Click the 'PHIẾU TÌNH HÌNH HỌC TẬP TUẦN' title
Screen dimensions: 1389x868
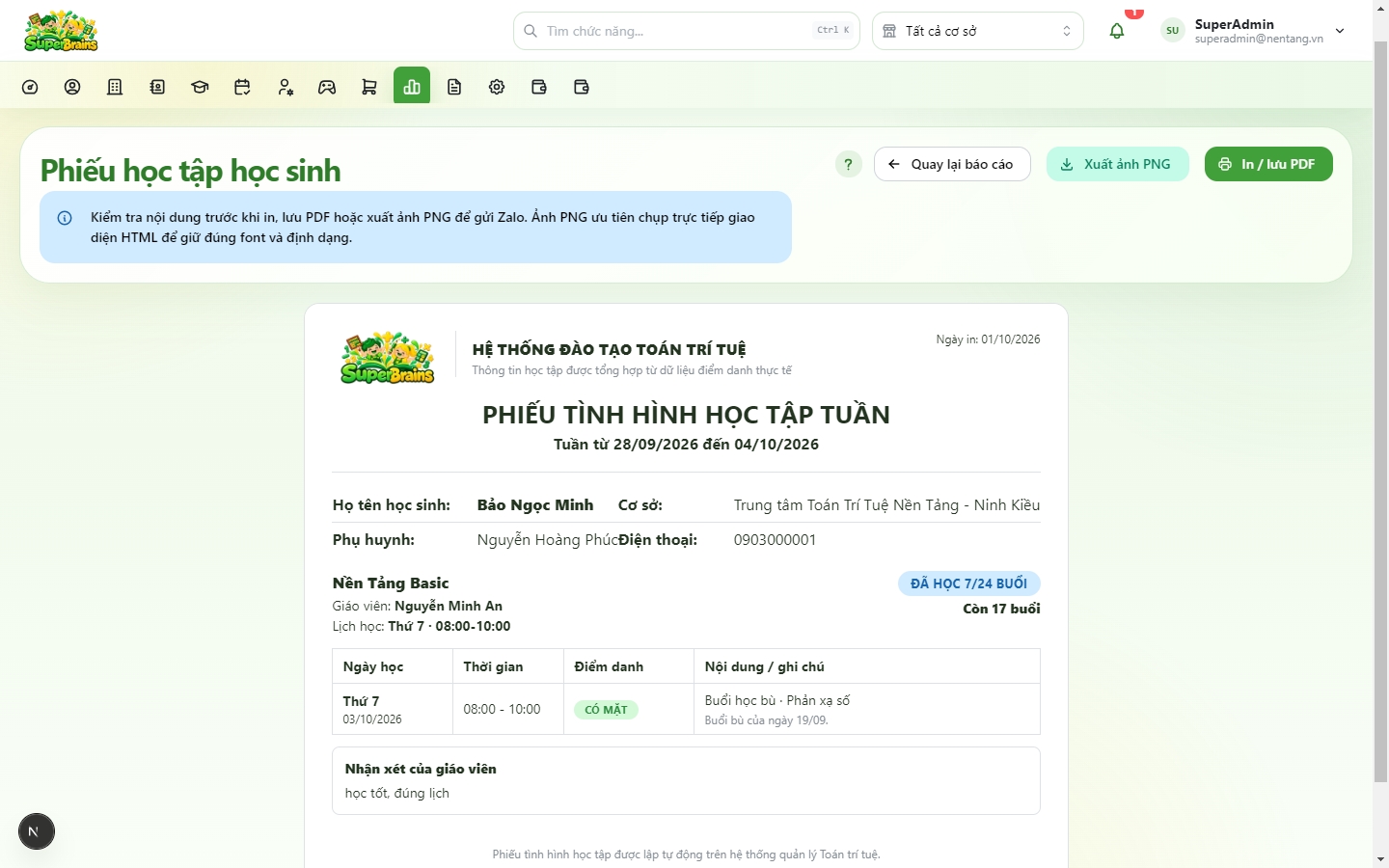coord(686,415)
